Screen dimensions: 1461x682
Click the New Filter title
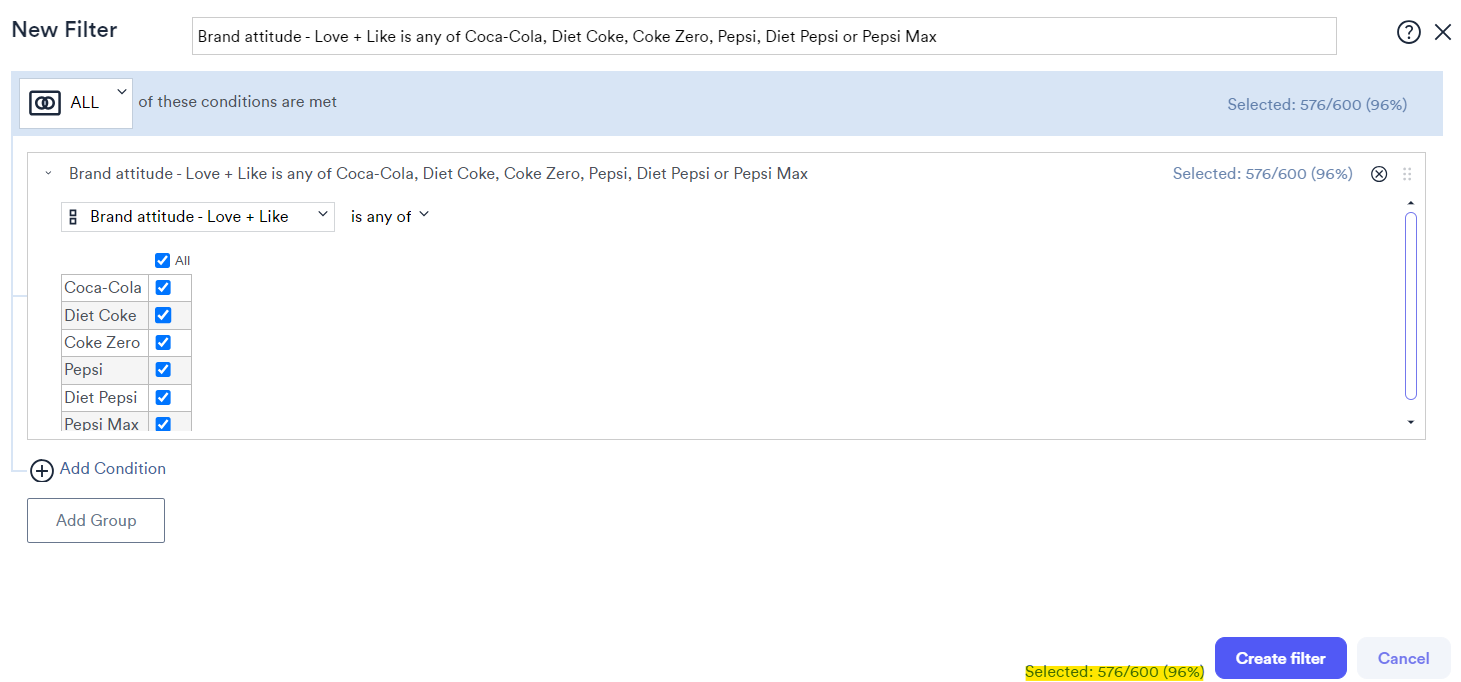click(64, 30)
